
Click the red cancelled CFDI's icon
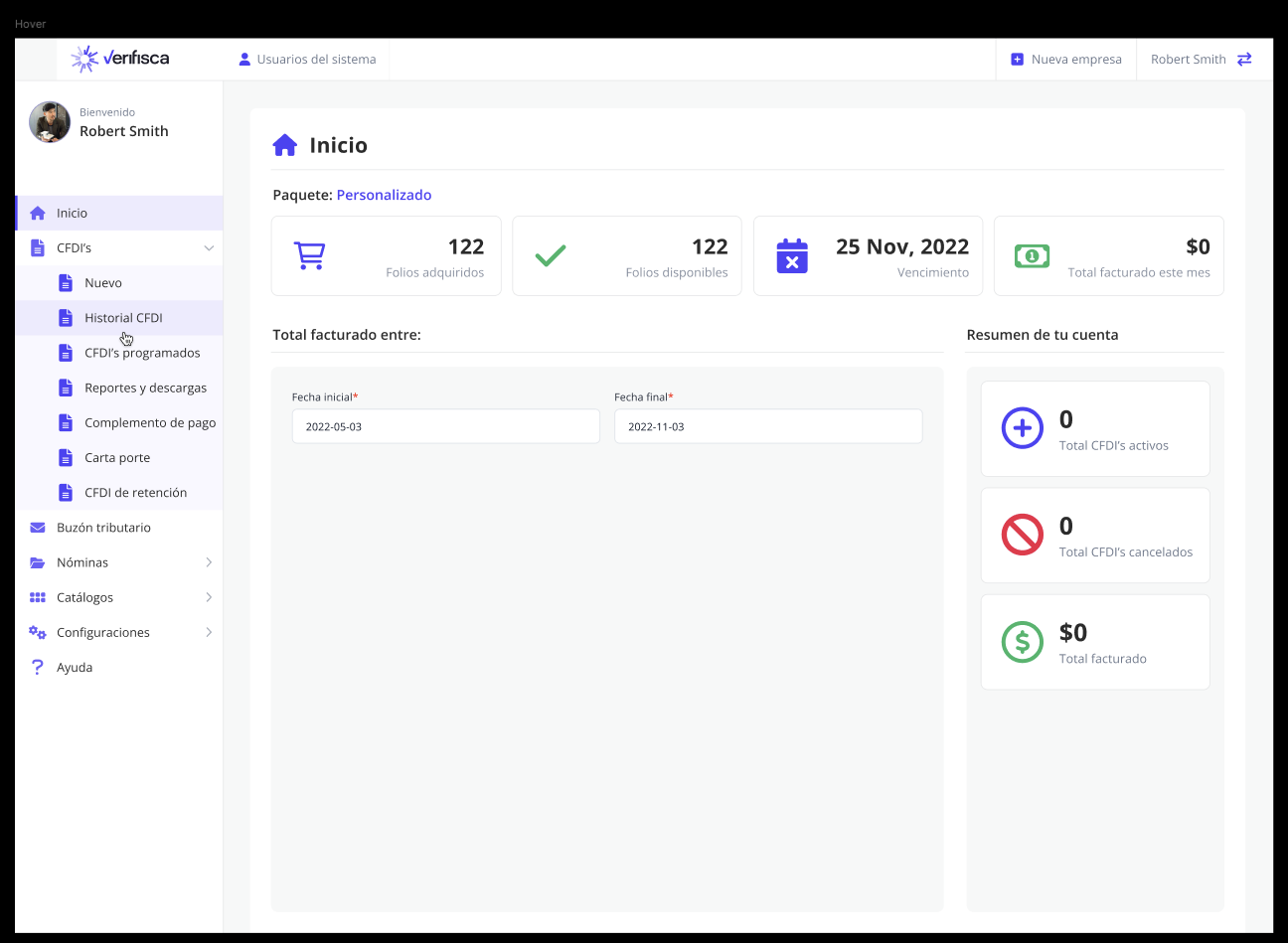[1022, 536]
